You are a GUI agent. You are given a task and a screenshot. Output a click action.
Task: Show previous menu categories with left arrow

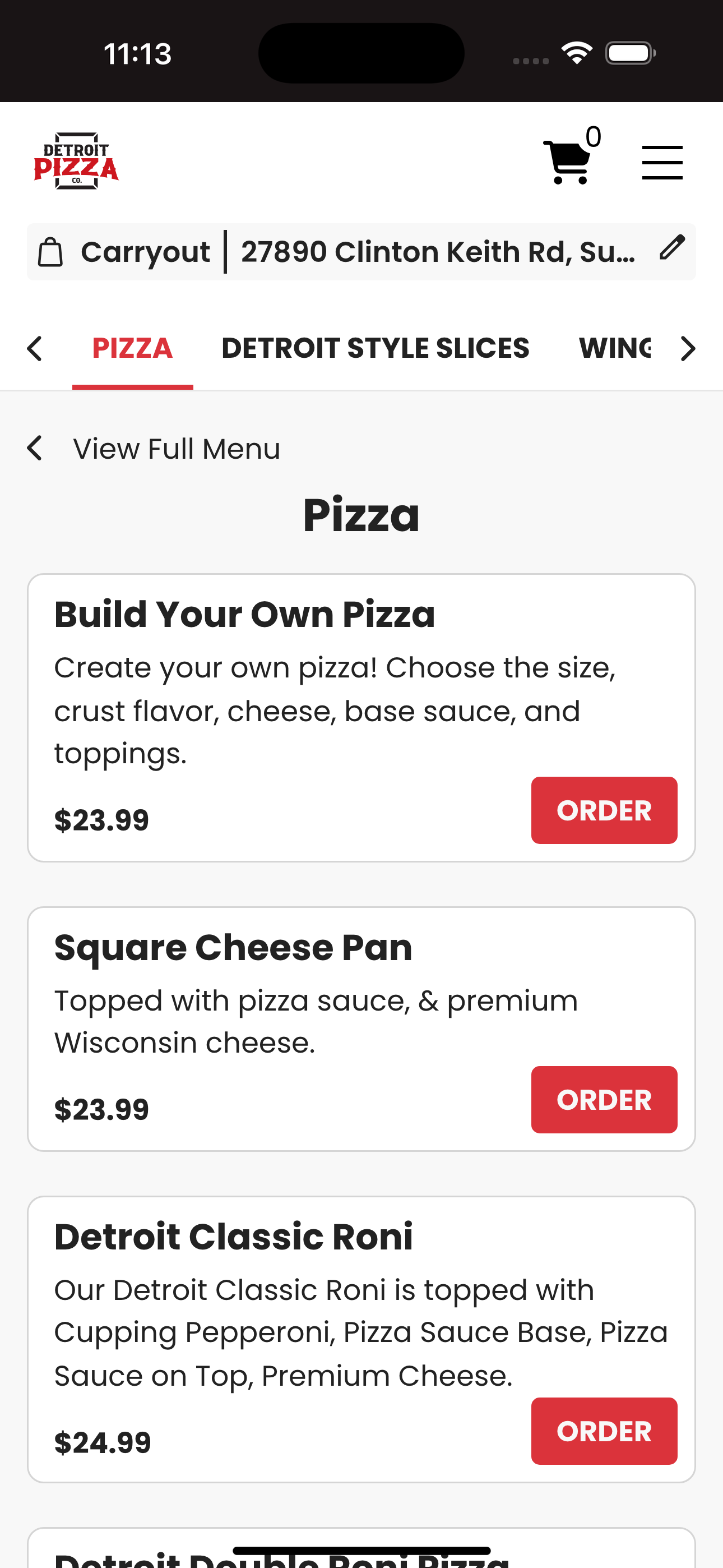click(x=35, y=349)
